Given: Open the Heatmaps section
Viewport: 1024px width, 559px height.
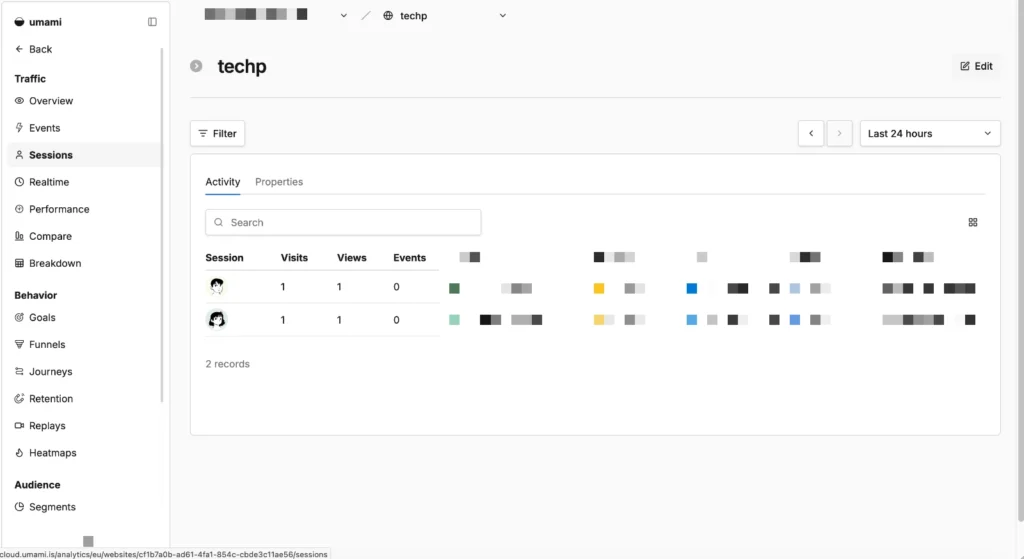Looking at the screenshot, I should [x=52, y=453].
